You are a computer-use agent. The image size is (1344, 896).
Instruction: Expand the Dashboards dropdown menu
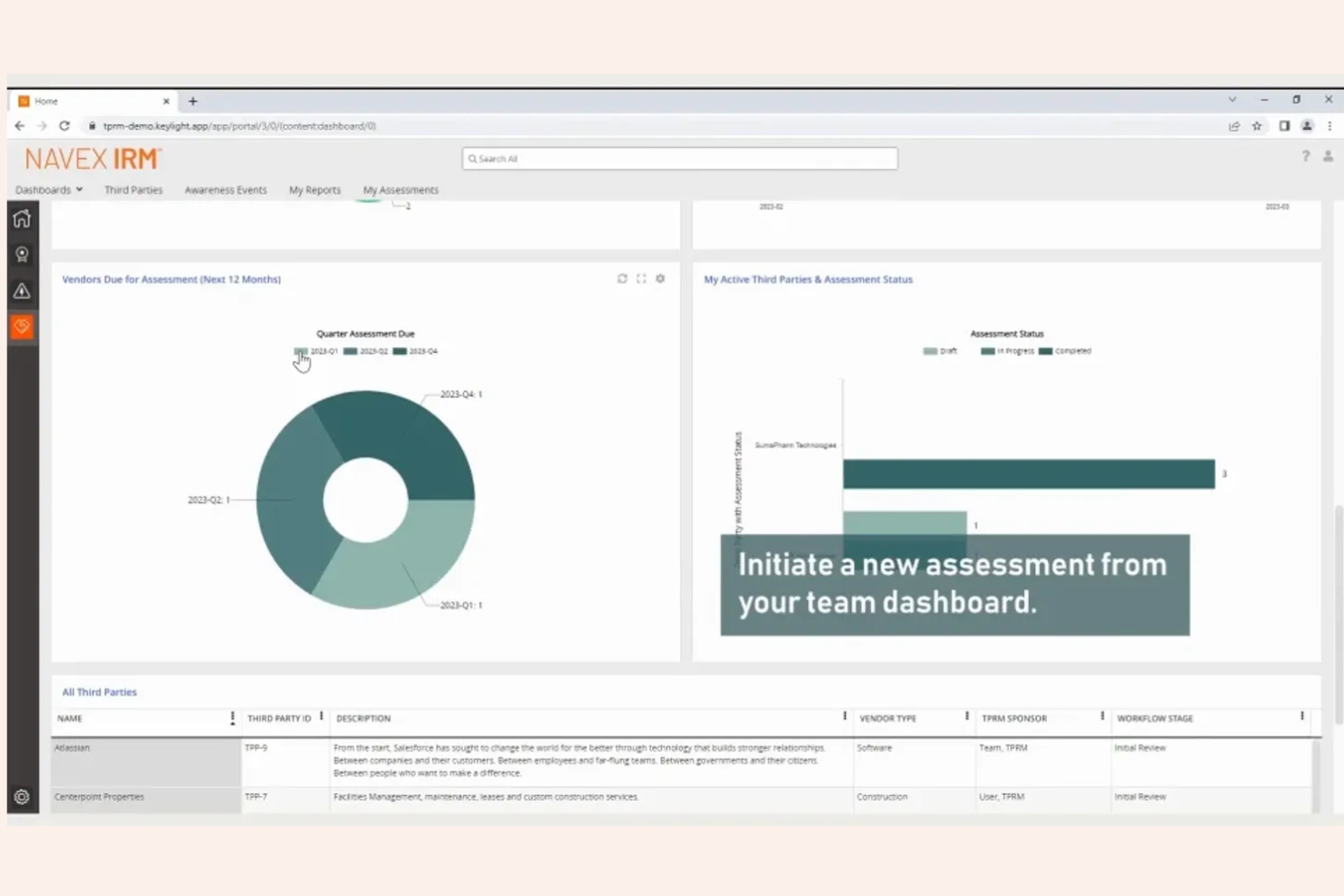pyautogui.click(x=49, y=190)
